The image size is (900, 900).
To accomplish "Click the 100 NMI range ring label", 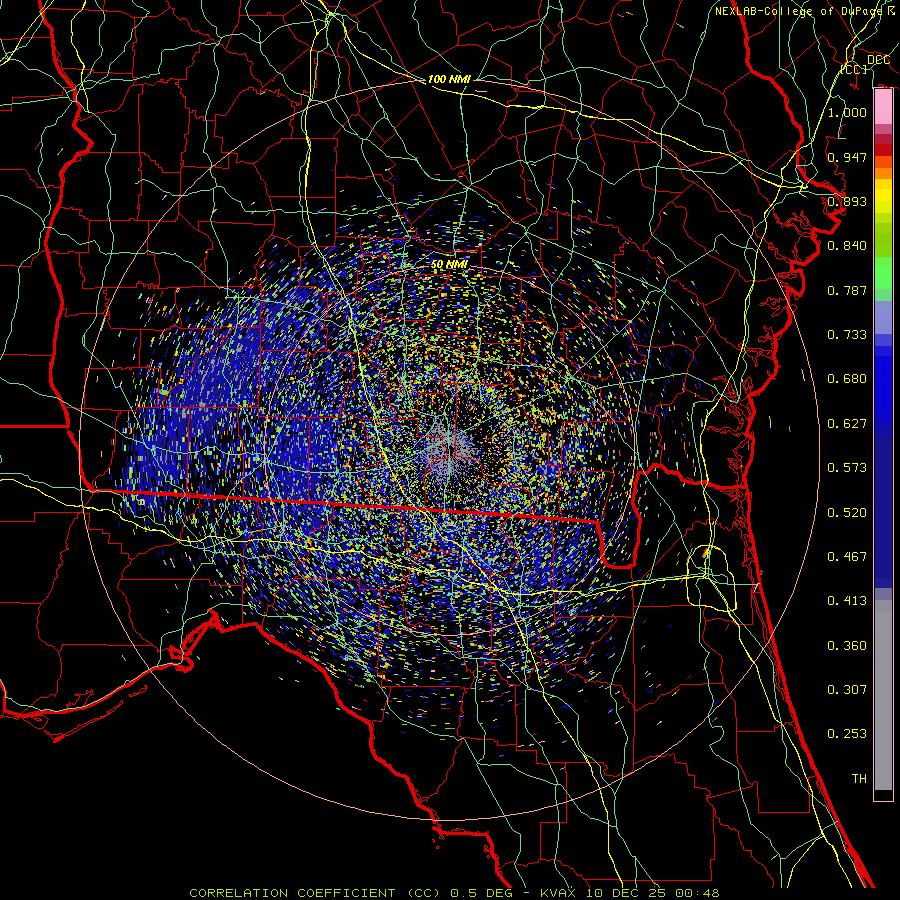I will [x=449, y=79].
